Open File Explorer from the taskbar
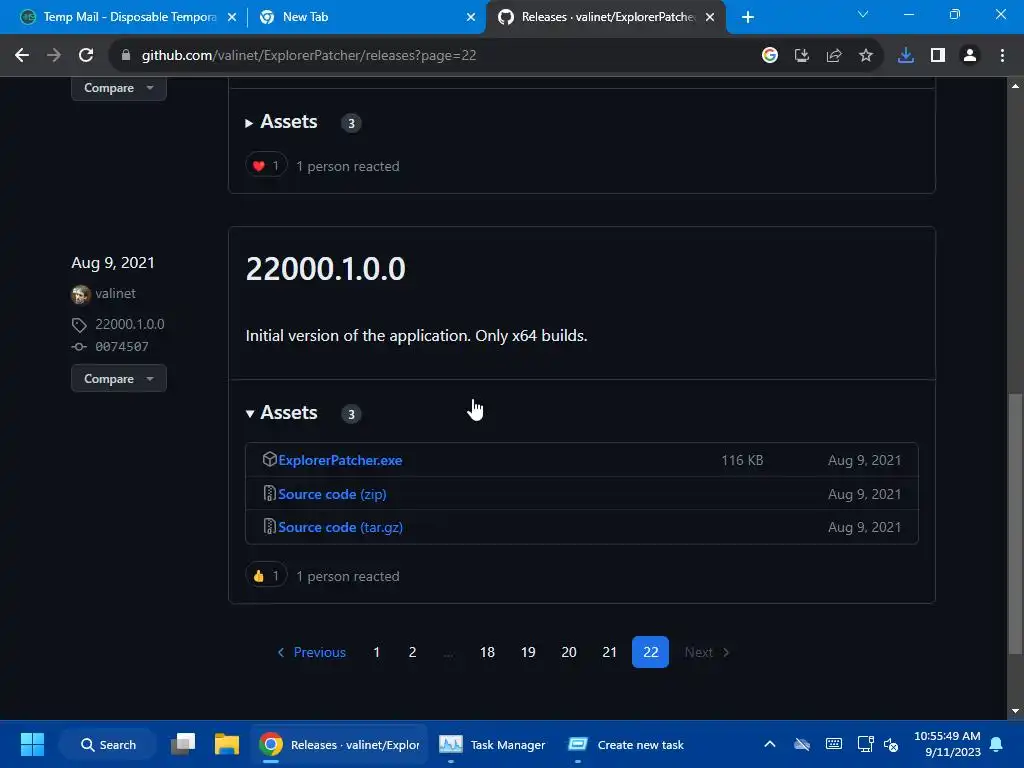 [x=227, y=744]
